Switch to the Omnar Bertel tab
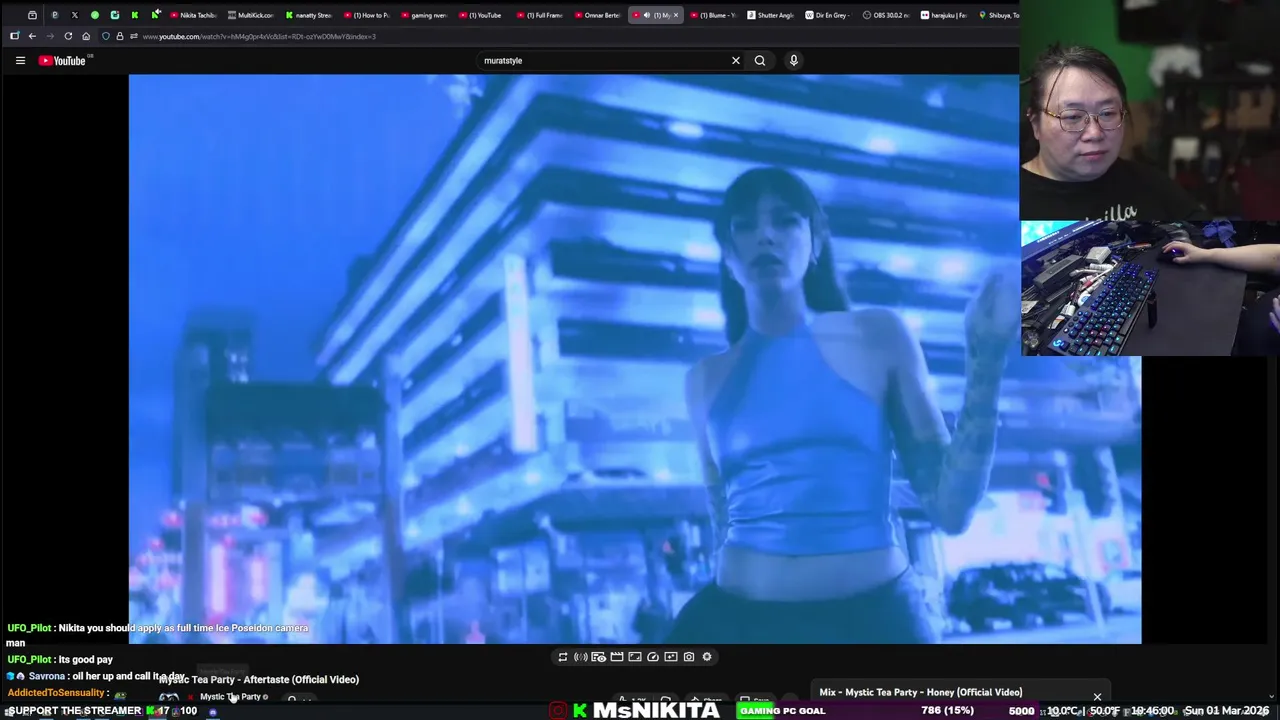 597,15
